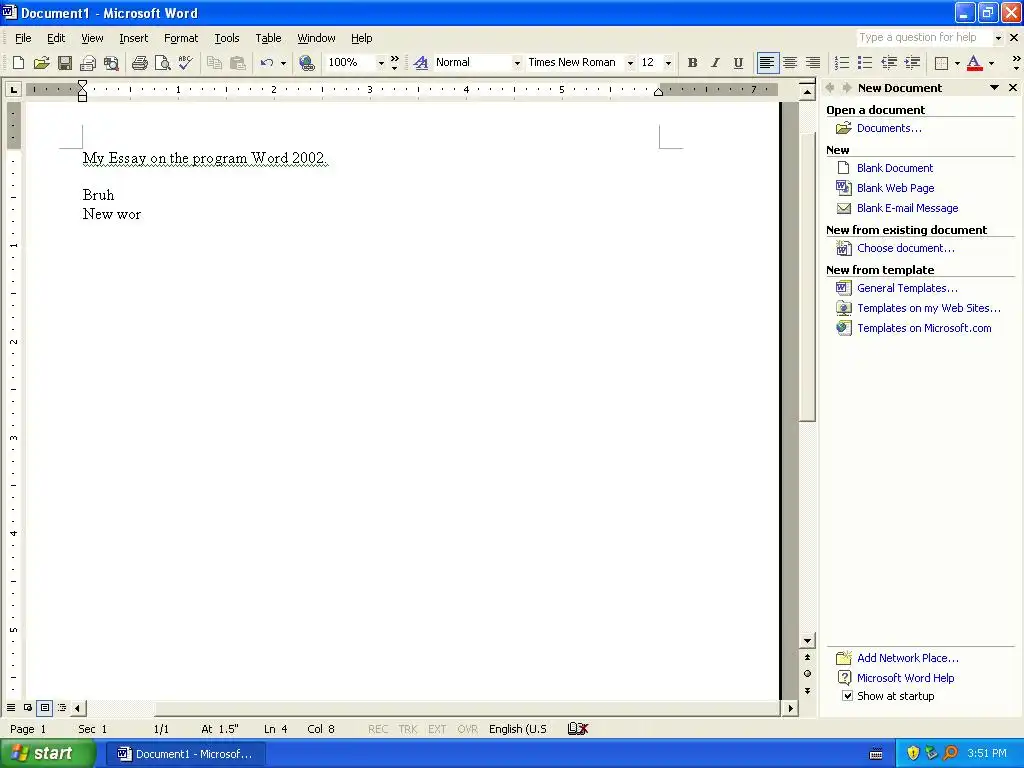Click the E-mail envelope toolbar icon
1024x768 pixels.
click(88, 63)
